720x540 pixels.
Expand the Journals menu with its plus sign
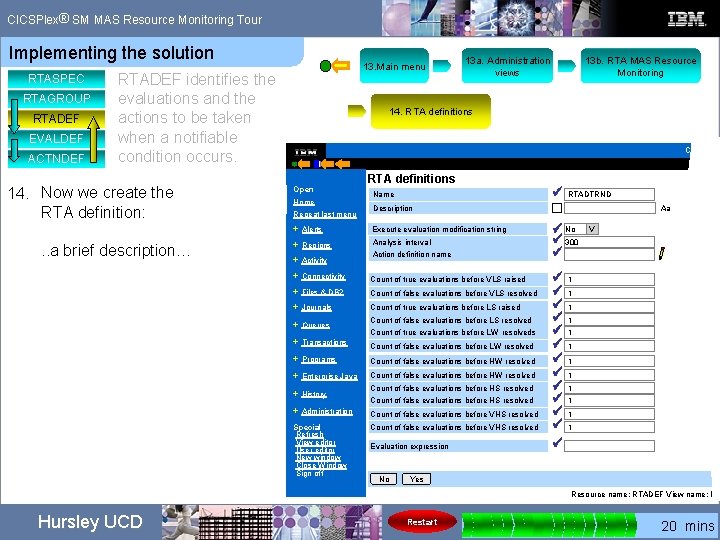296,307
